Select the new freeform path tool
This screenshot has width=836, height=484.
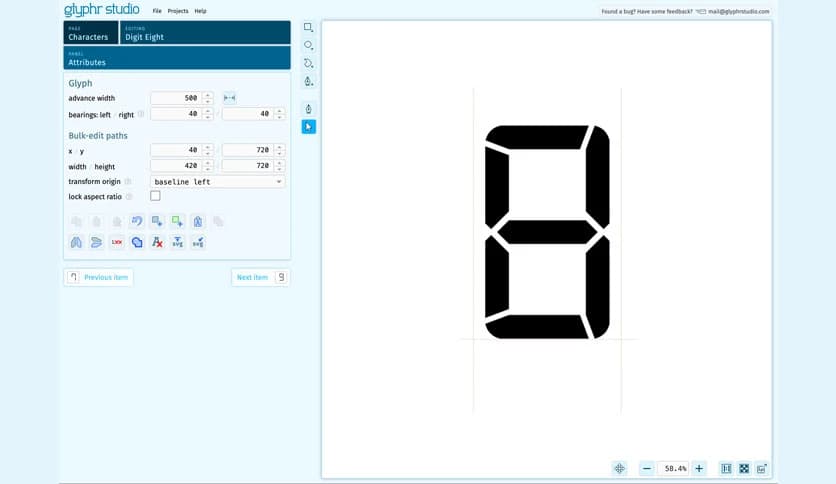308,63
